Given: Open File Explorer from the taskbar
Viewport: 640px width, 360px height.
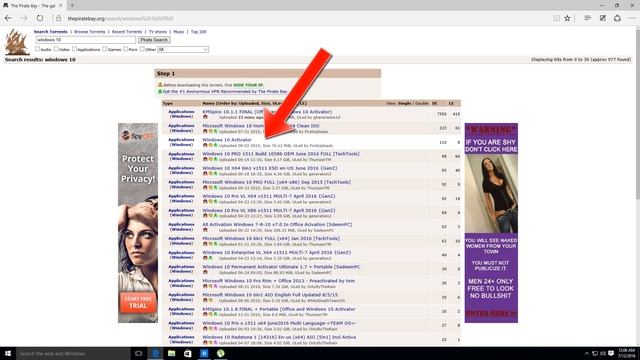Looking at the screenshot, I should pyautogui.click(x=171, y=353).
